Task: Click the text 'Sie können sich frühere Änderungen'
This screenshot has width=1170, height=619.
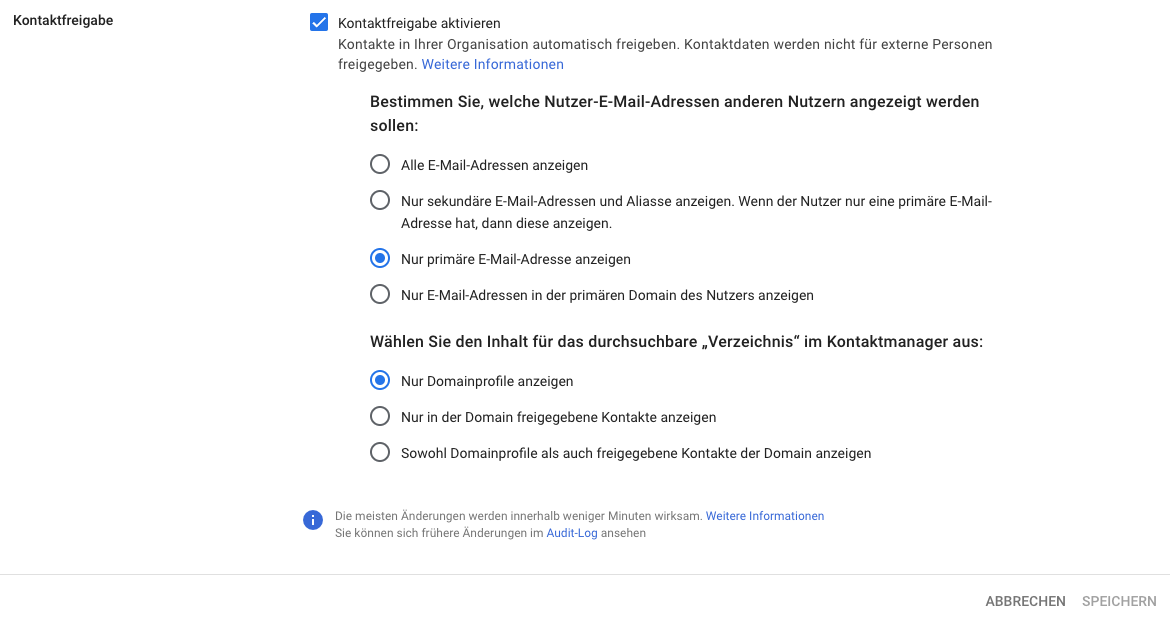Action: [439, 533]
